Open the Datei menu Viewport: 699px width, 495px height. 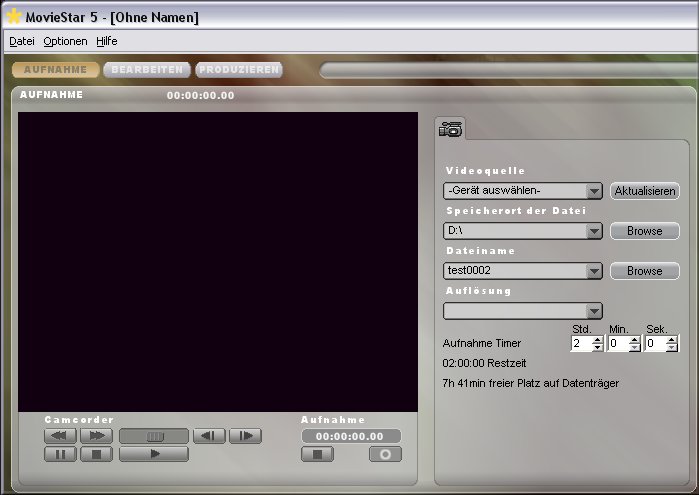point(21,41)
